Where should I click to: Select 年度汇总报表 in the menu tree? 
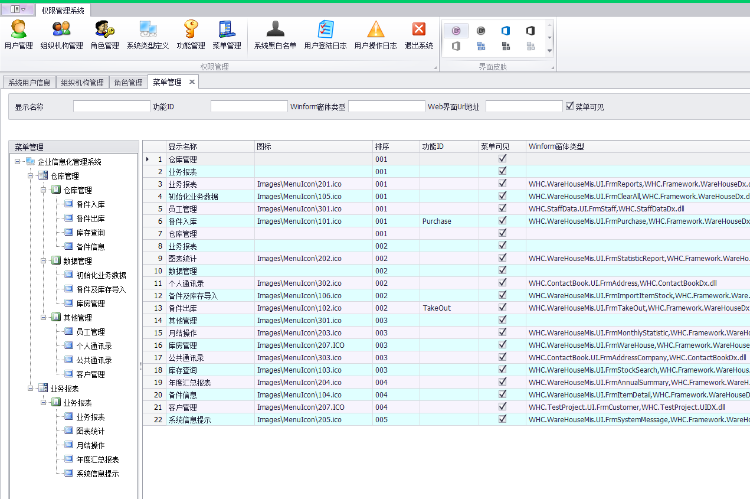pyautogui.click(x=98, y=459)
